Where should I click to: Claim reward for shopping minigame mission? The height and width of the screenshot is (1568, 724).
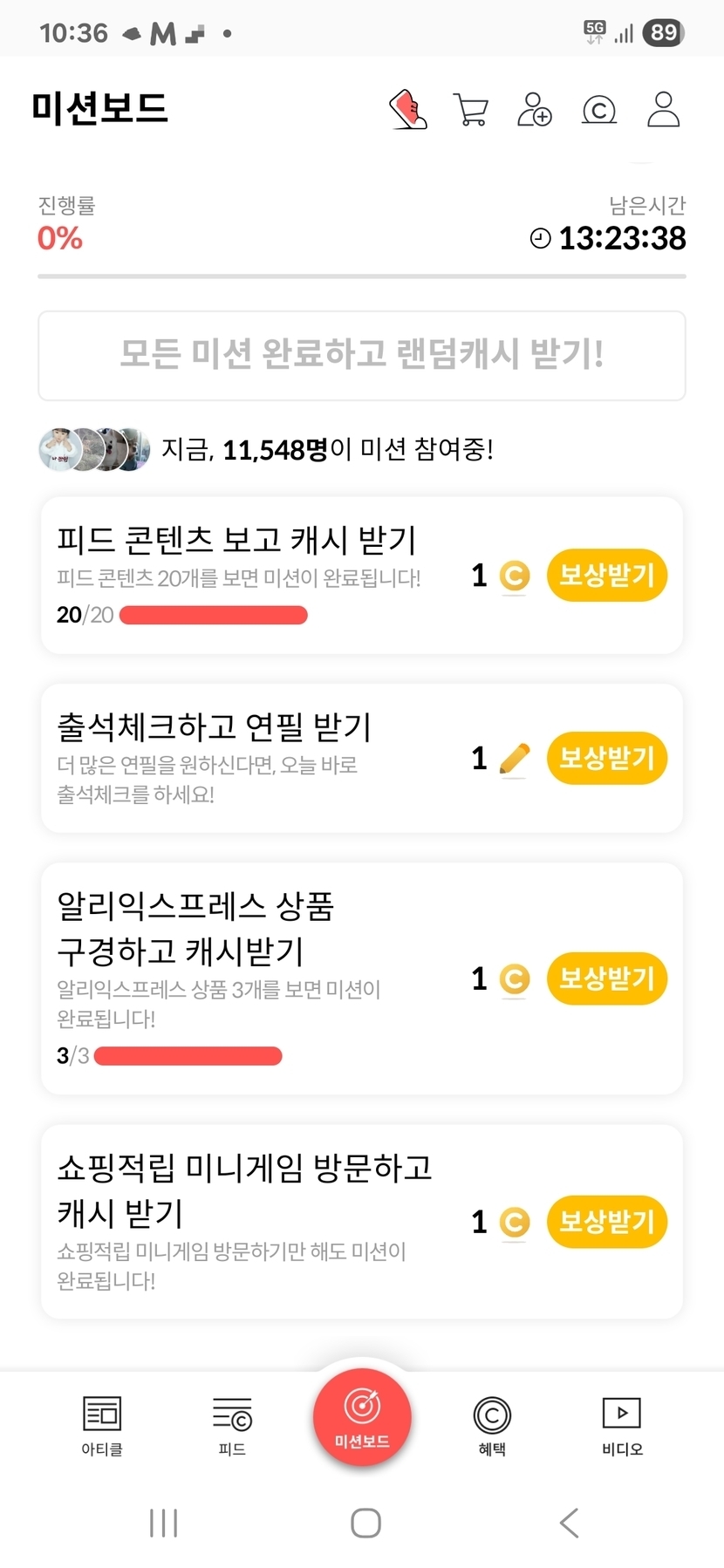pyautogui.click(x=606, y=1222)
